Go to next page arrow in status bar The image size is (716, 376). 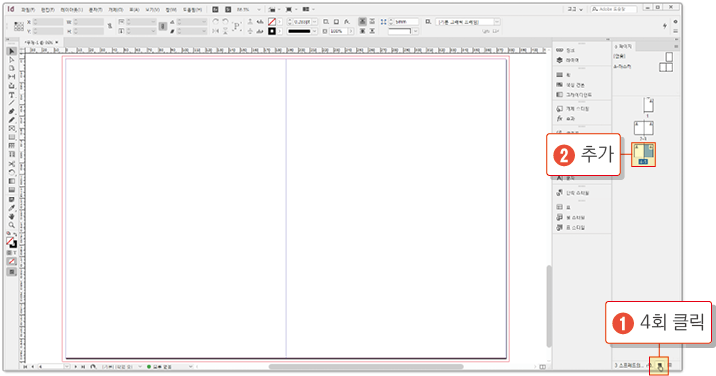[x=76, y=366]
